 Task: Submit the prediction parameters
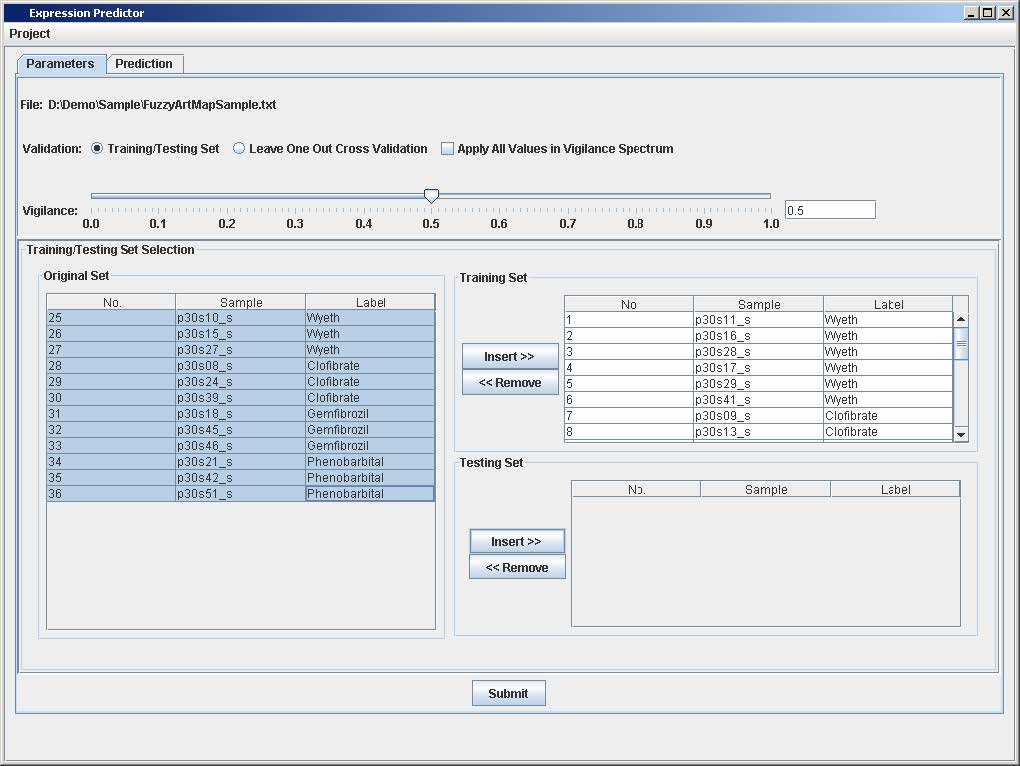(509, 693)
